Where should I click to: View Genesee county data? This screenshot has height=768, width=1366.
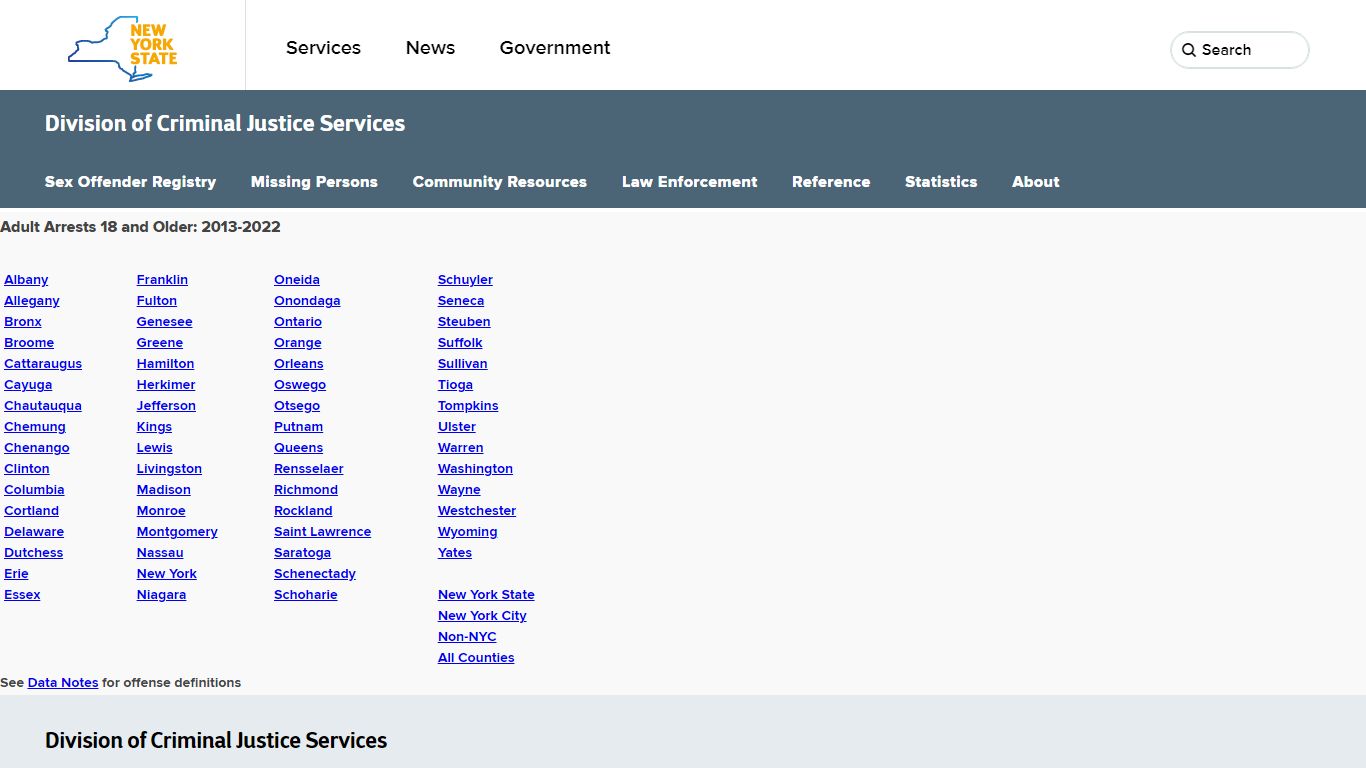tap(165, 322)
